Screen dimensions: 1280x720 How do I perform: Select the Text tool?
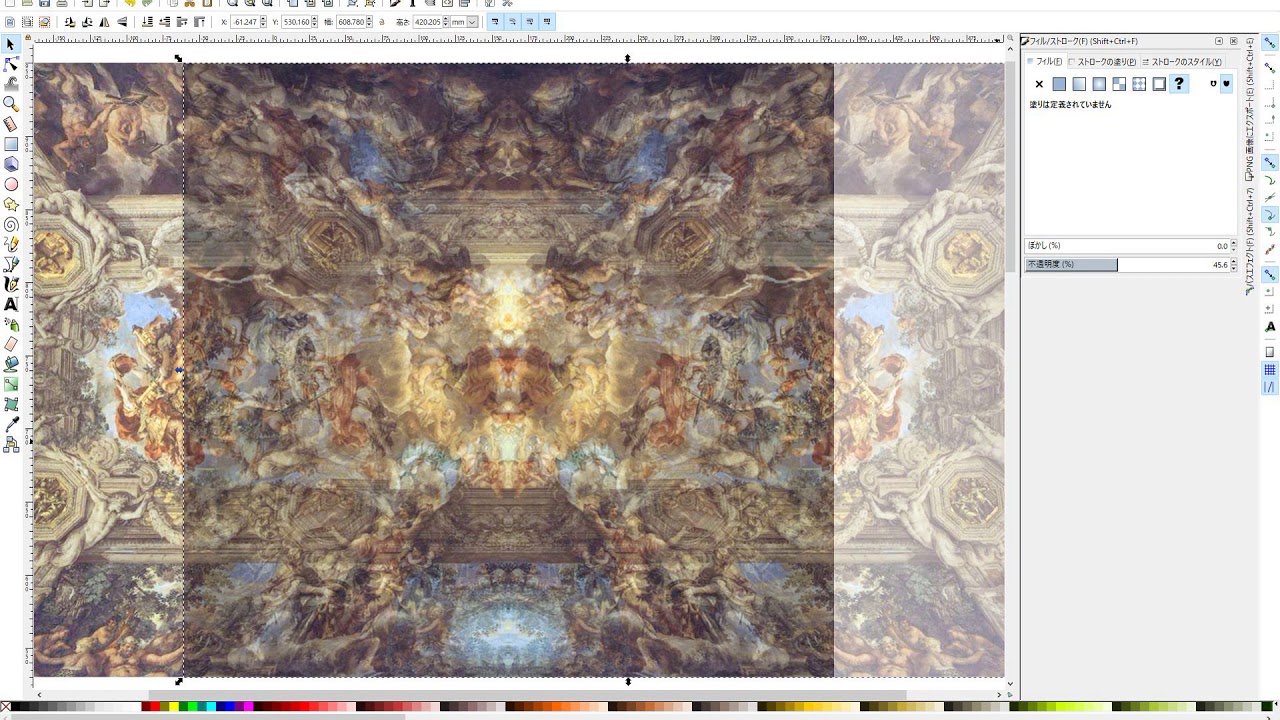click(x=11, y=304)
